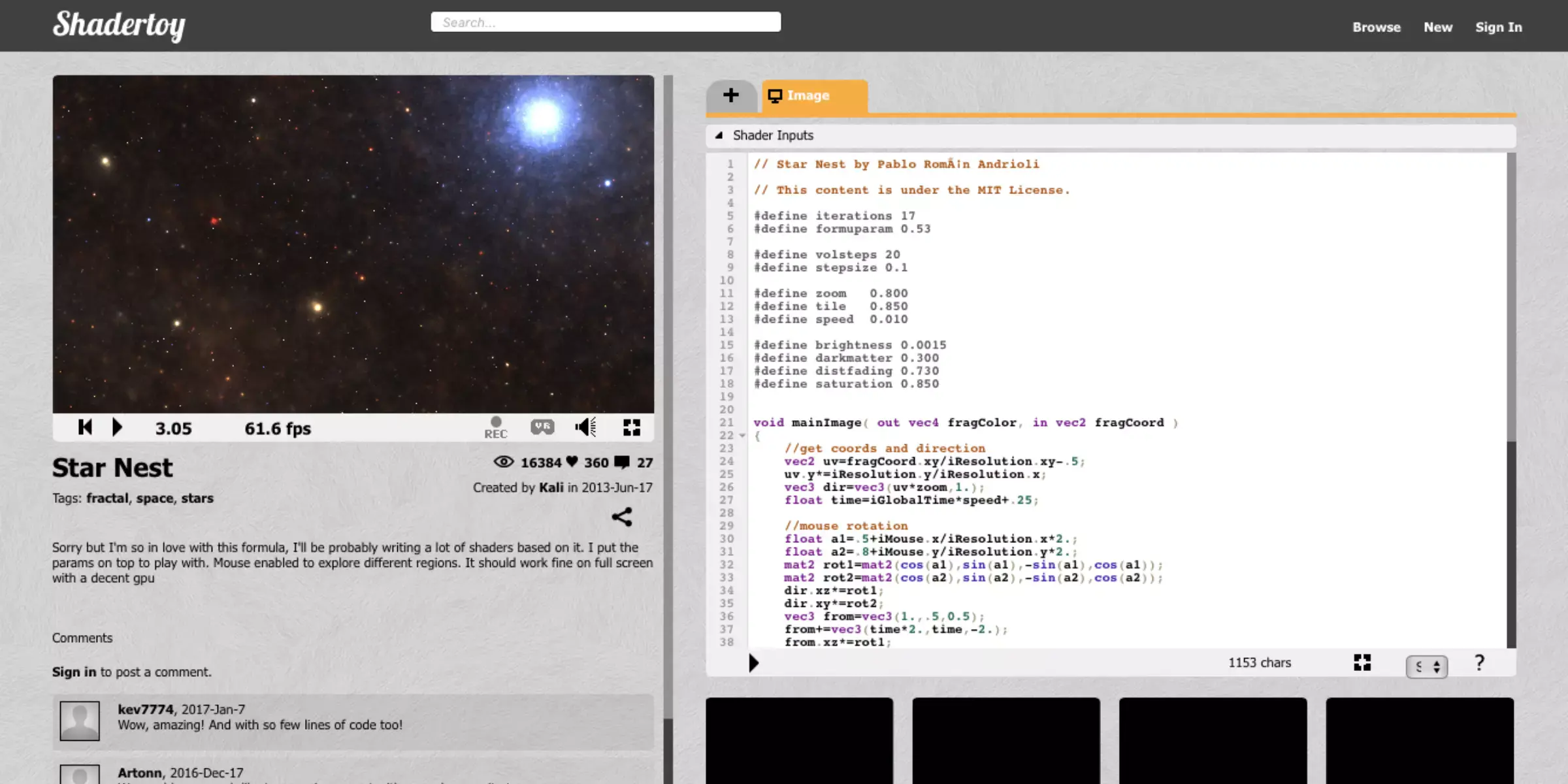Viewport: 1568px width, 784px height.
Task: Select the third input channel slot
Action: pos(1213,740)
